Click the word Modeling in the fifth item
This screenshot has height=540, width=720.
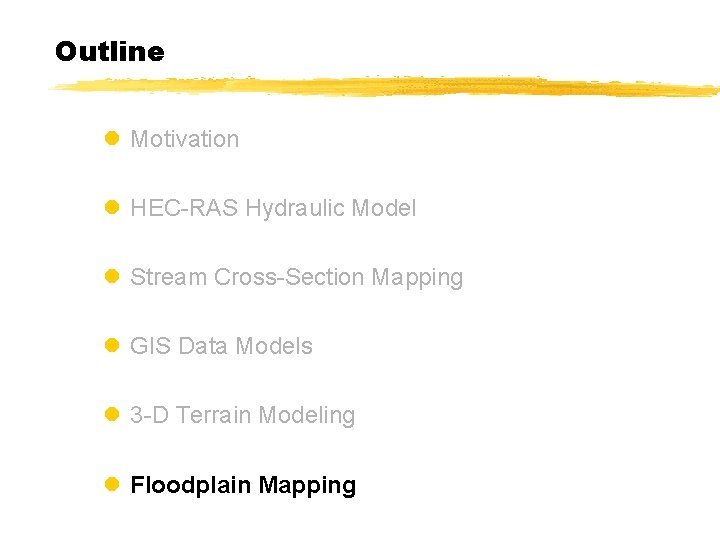(x=306, y=416)
